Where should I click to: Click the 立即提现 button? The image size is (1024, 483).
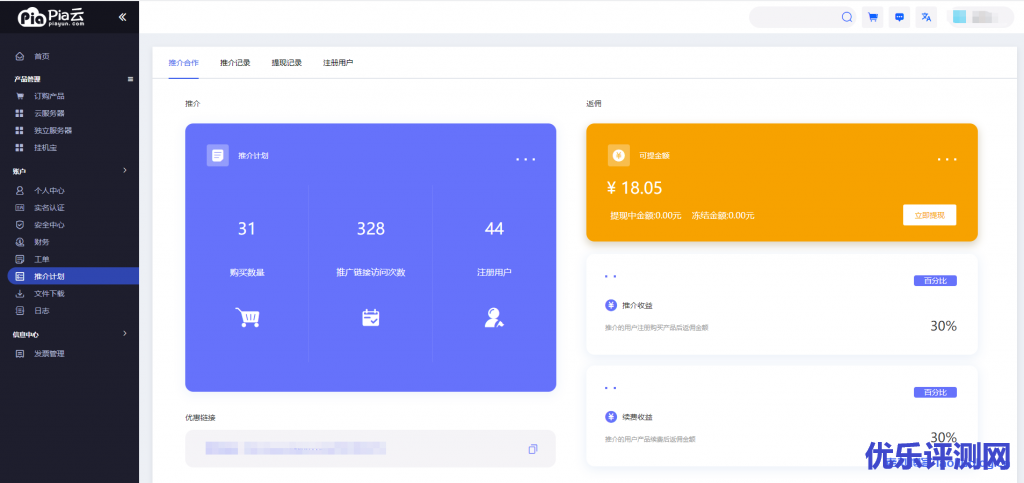pyautogui.click(x=929, y=215)
